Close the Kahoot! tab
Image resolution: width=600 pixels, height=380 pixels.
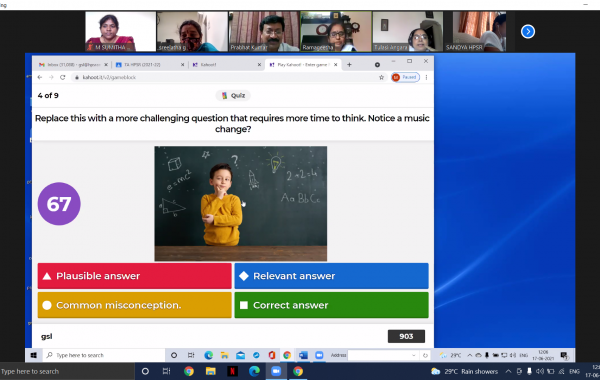point(259,65)
